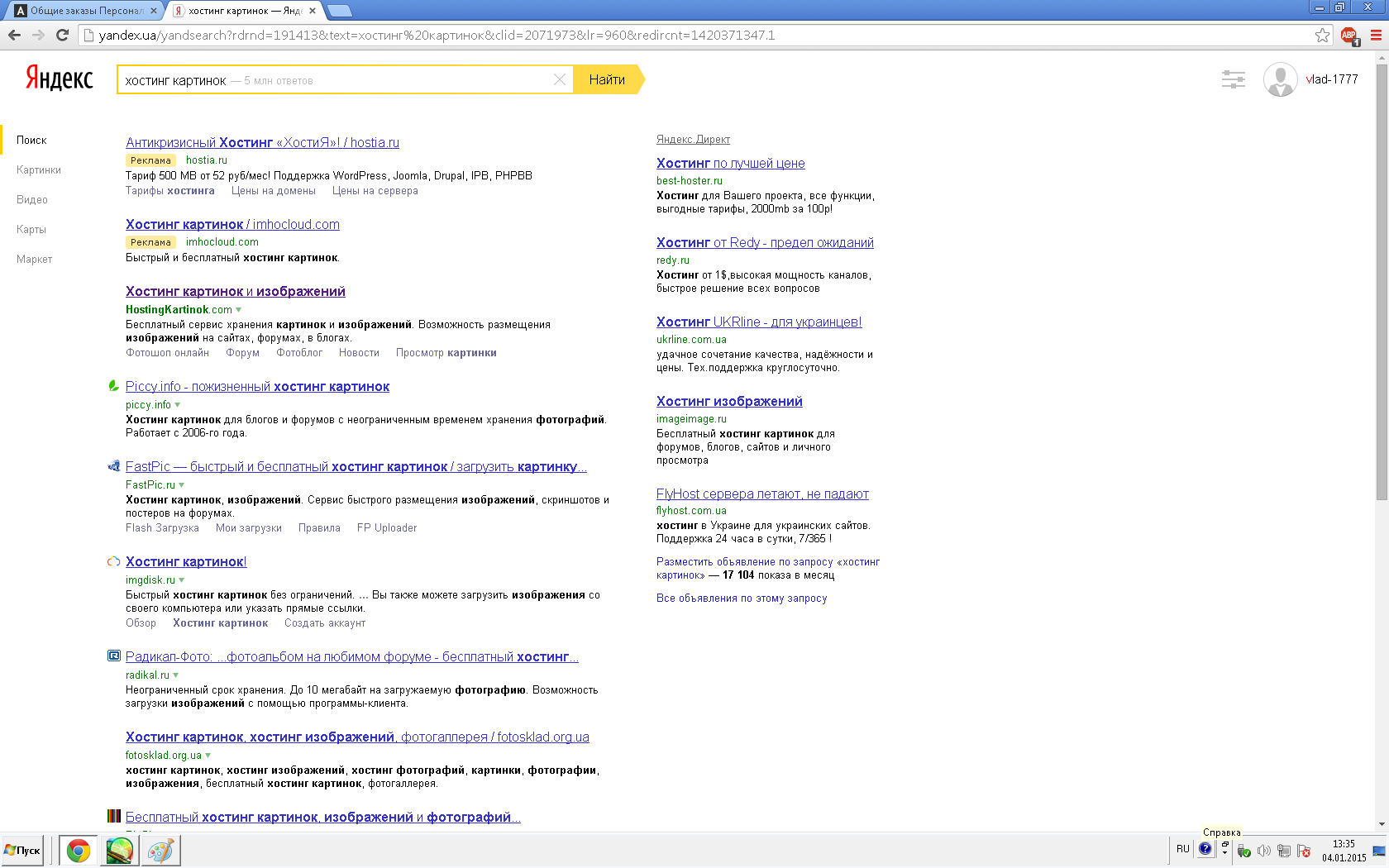Image resolution: width=1389 pixels, height=868 pixels.
Task: Open the Яндекс.Директ link
Action: click(693, 139)
